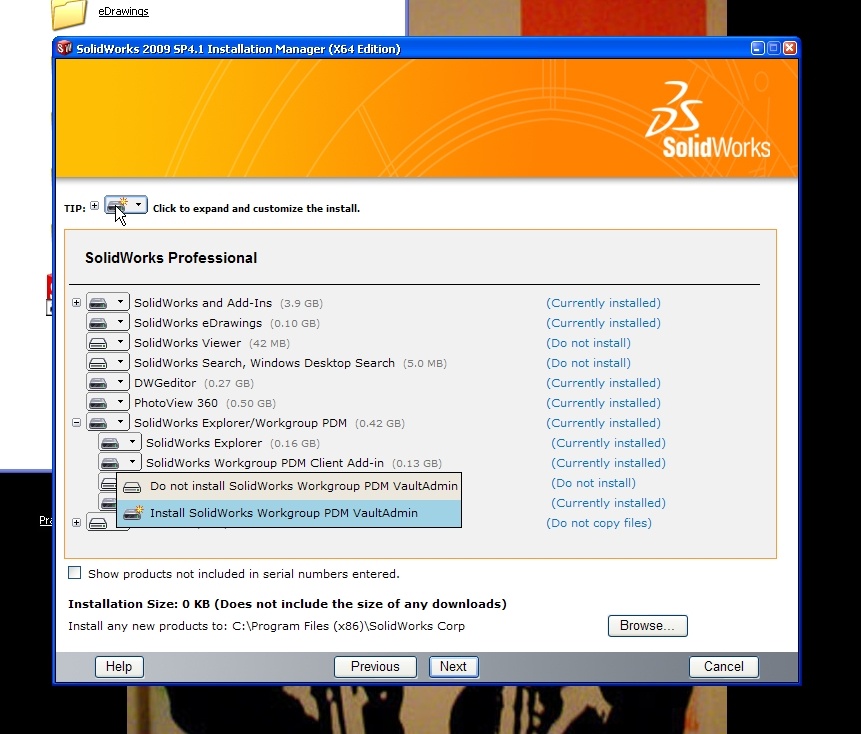Click the SW icon in the title bar
The image size is (861, 734).
point(65,48)
